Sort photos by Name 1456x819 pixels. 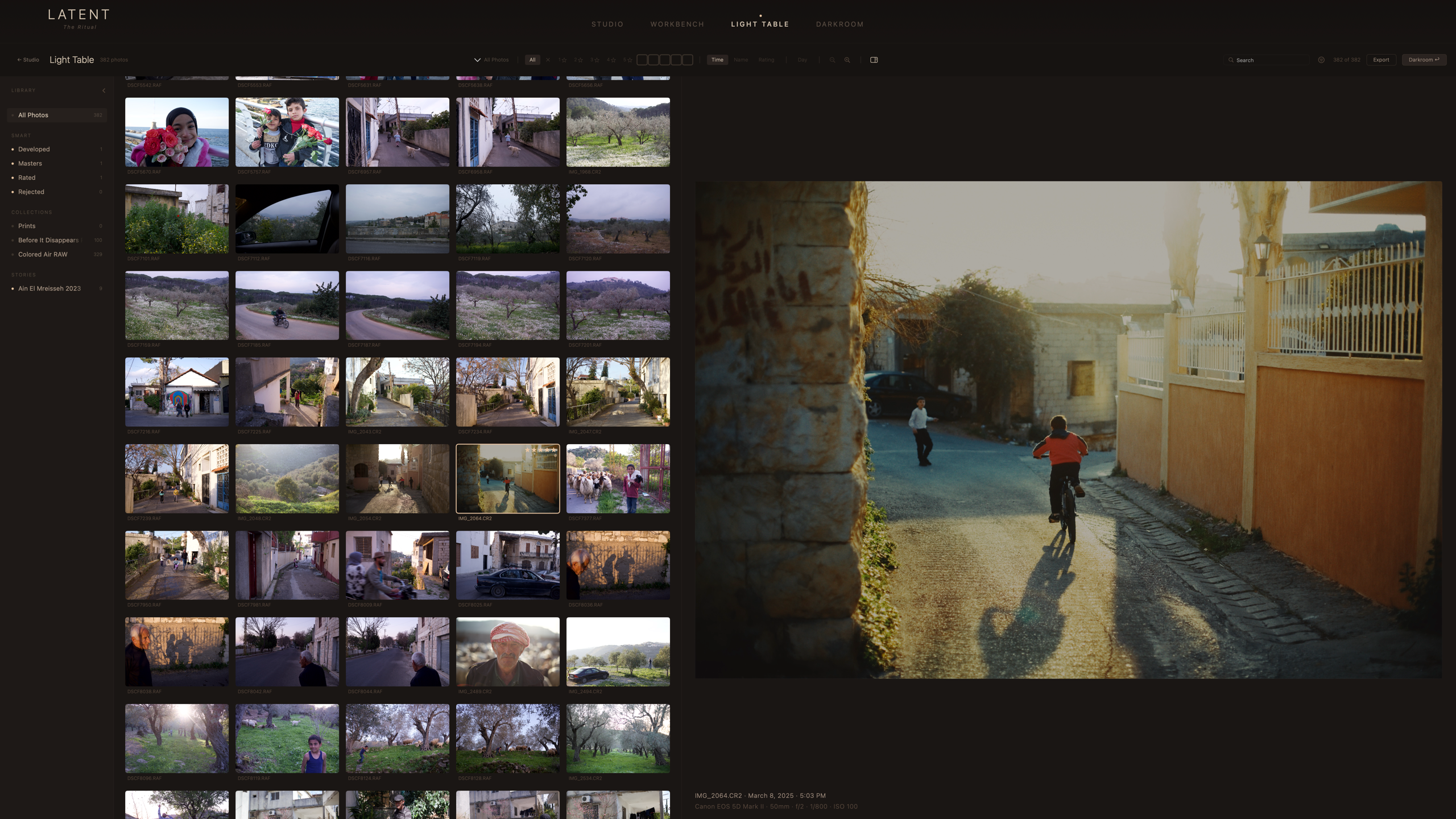741,60
